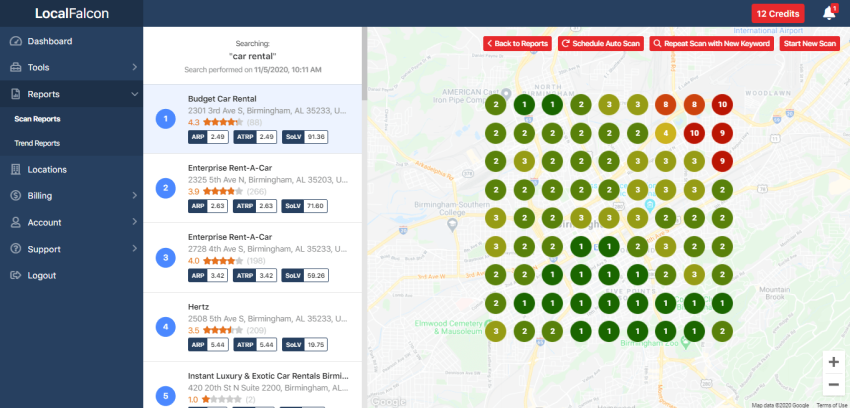The image size is (850, 408).
Task: Click the red rank 10 marker in second row
Action: (x=694, y=133)
